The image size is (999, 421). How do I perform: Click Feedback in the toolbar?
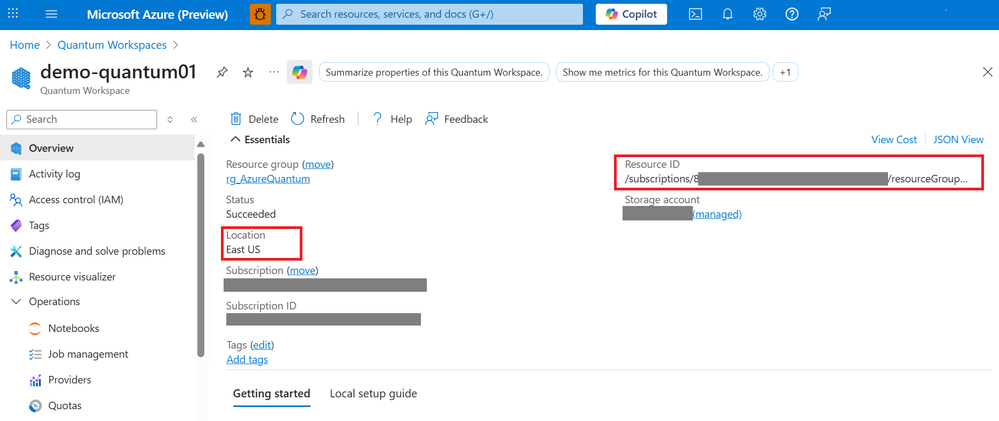pyautogui.click(x=456, y=119)
